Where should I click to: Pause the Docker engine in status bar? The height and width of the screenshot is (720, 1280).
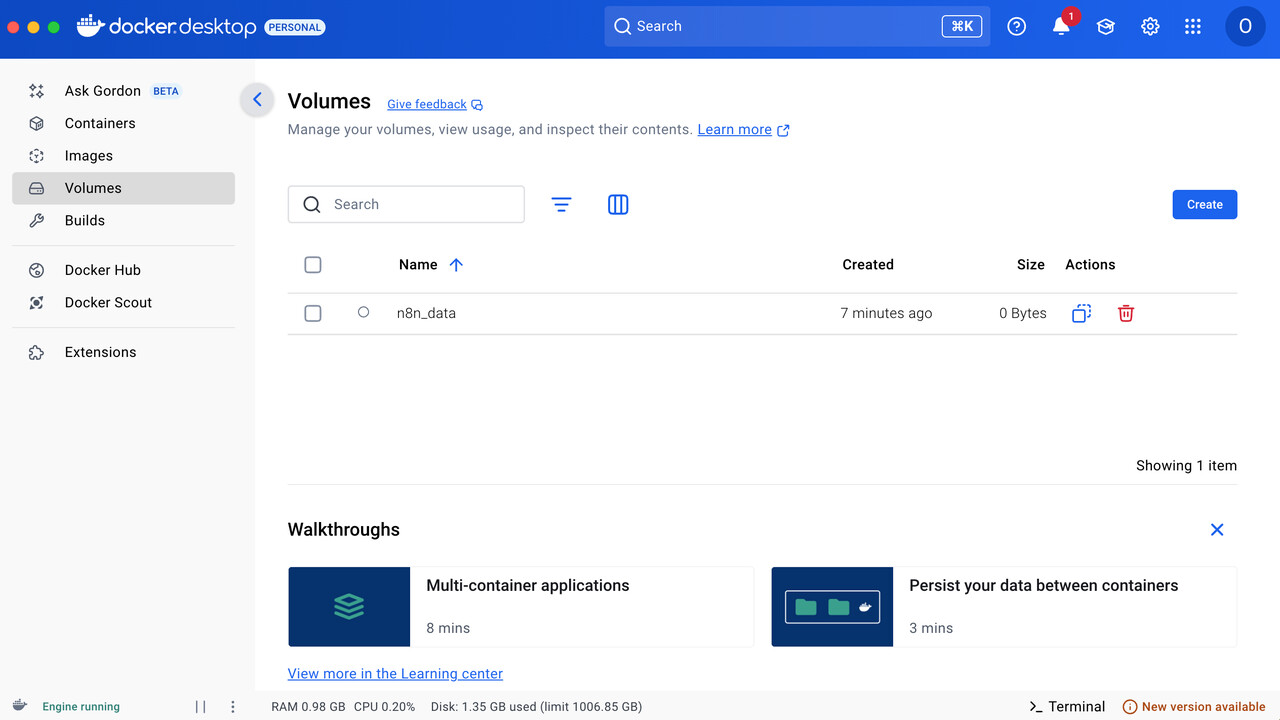click(200, 706)
